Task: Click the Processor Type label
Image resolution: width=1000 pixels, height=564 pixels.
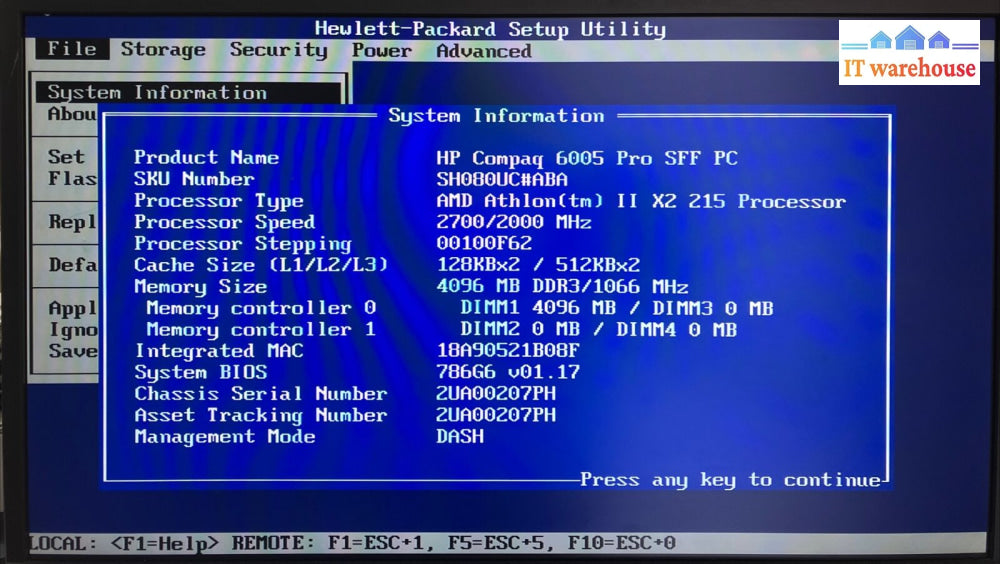Action: tap(218, 200)
